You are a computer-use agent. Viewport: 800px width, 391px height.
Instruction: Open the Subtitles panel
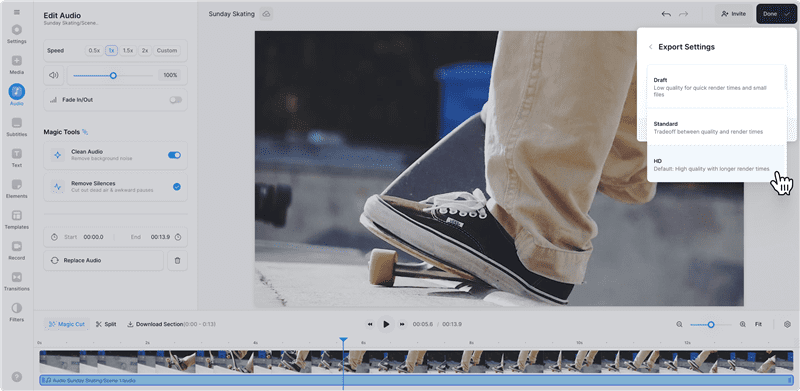[x=16, y=127]
